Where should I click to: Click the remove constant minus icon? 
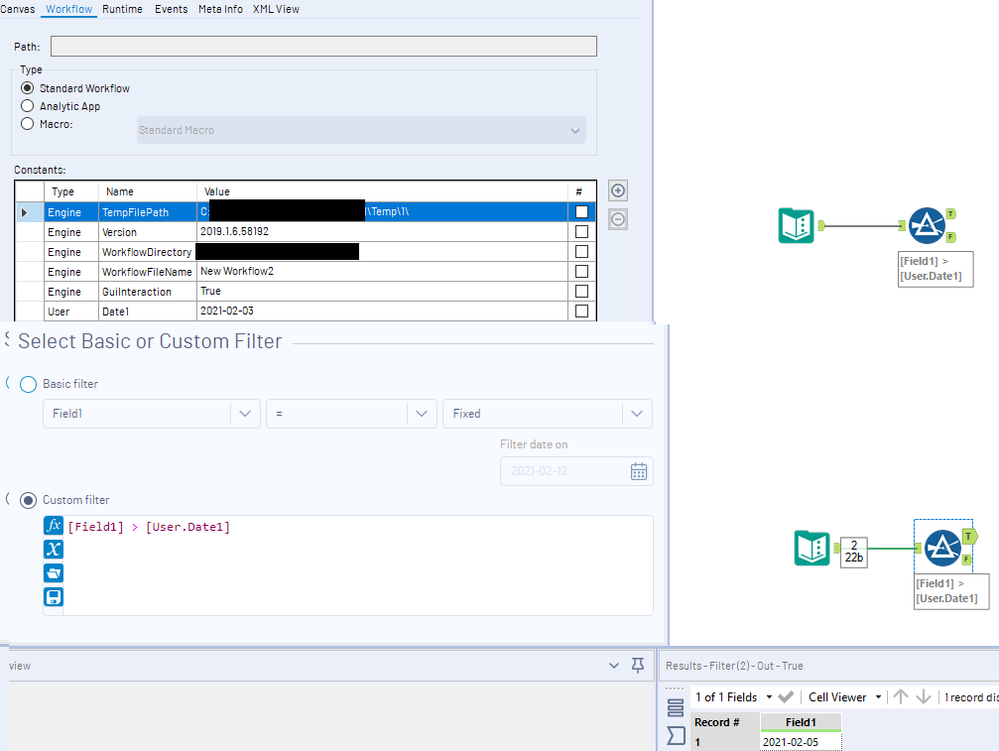pyautogui.click(x=617, y=220)
